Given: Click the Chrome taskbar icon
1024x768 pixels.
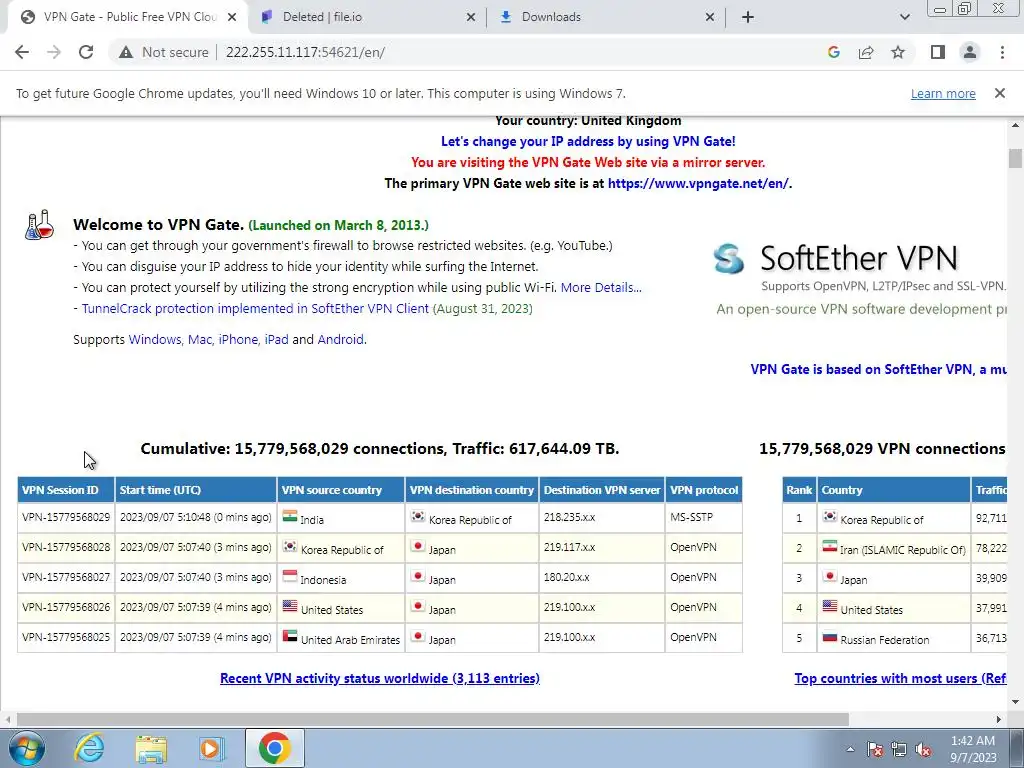Looking at the screenshot, I should point(274,748).
